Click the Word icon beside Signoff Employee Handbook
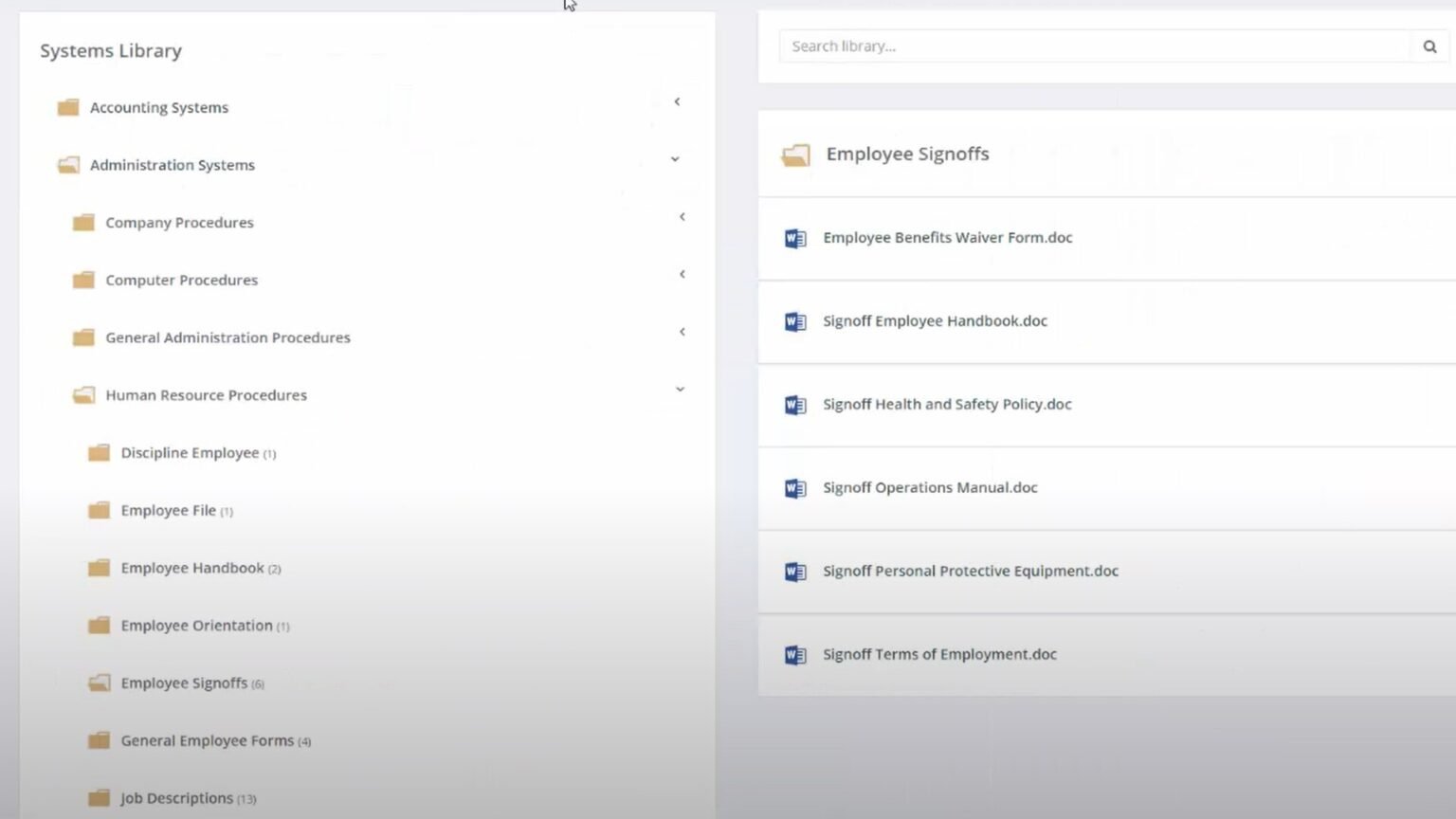1456x819 pixels. pos(795,321)
